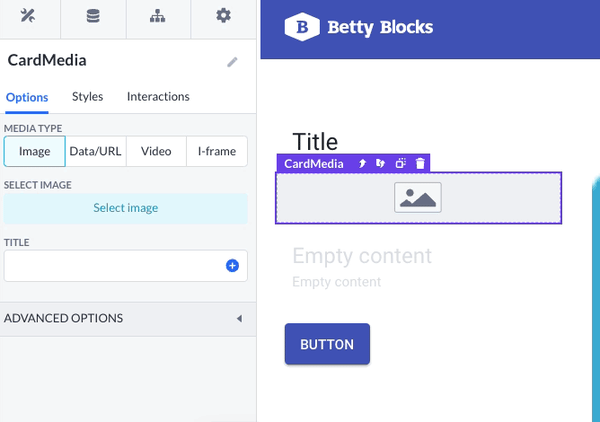This screenshot has height=422, width=600.
Task: Select parent component arrow on CardMedia toolbar
Action: click(362, 164)
